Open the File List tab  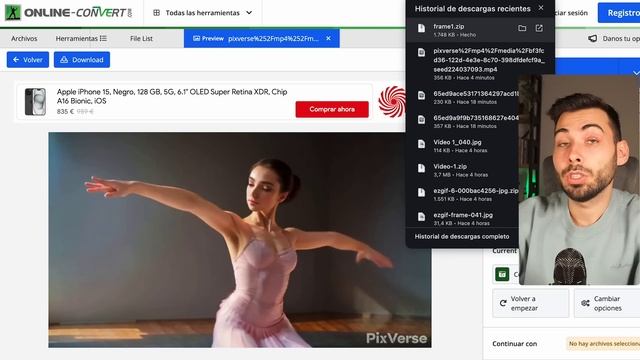coord(141,38)
